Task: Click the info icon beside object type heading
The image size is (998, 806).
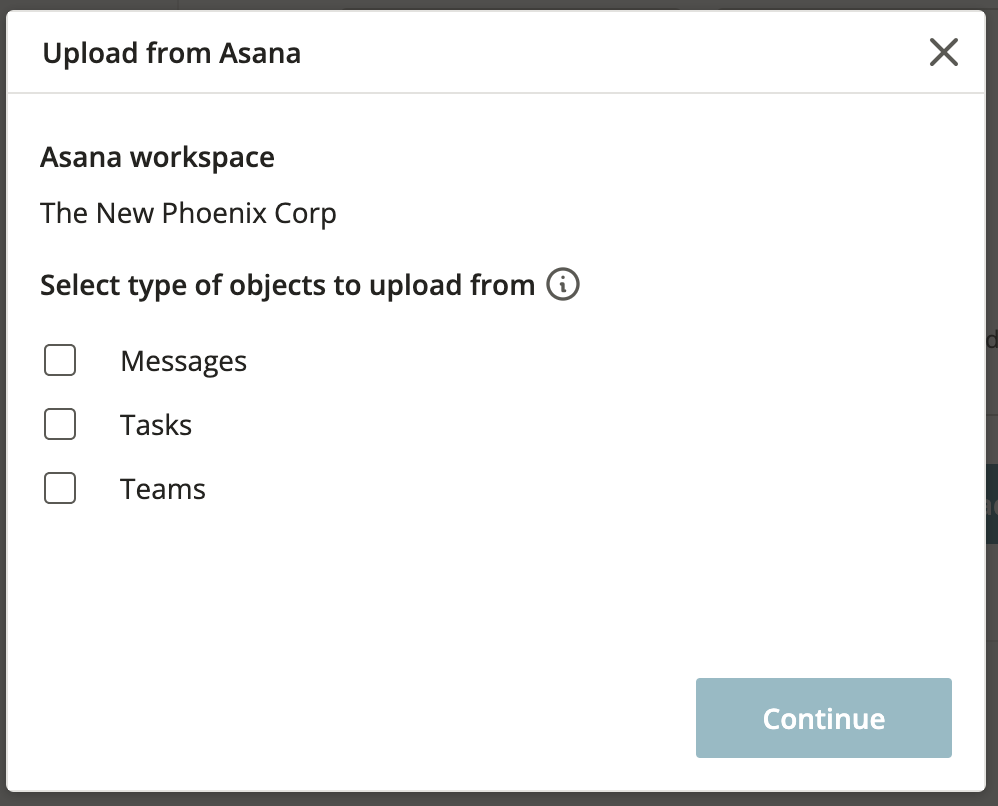Action: [563, 284]
